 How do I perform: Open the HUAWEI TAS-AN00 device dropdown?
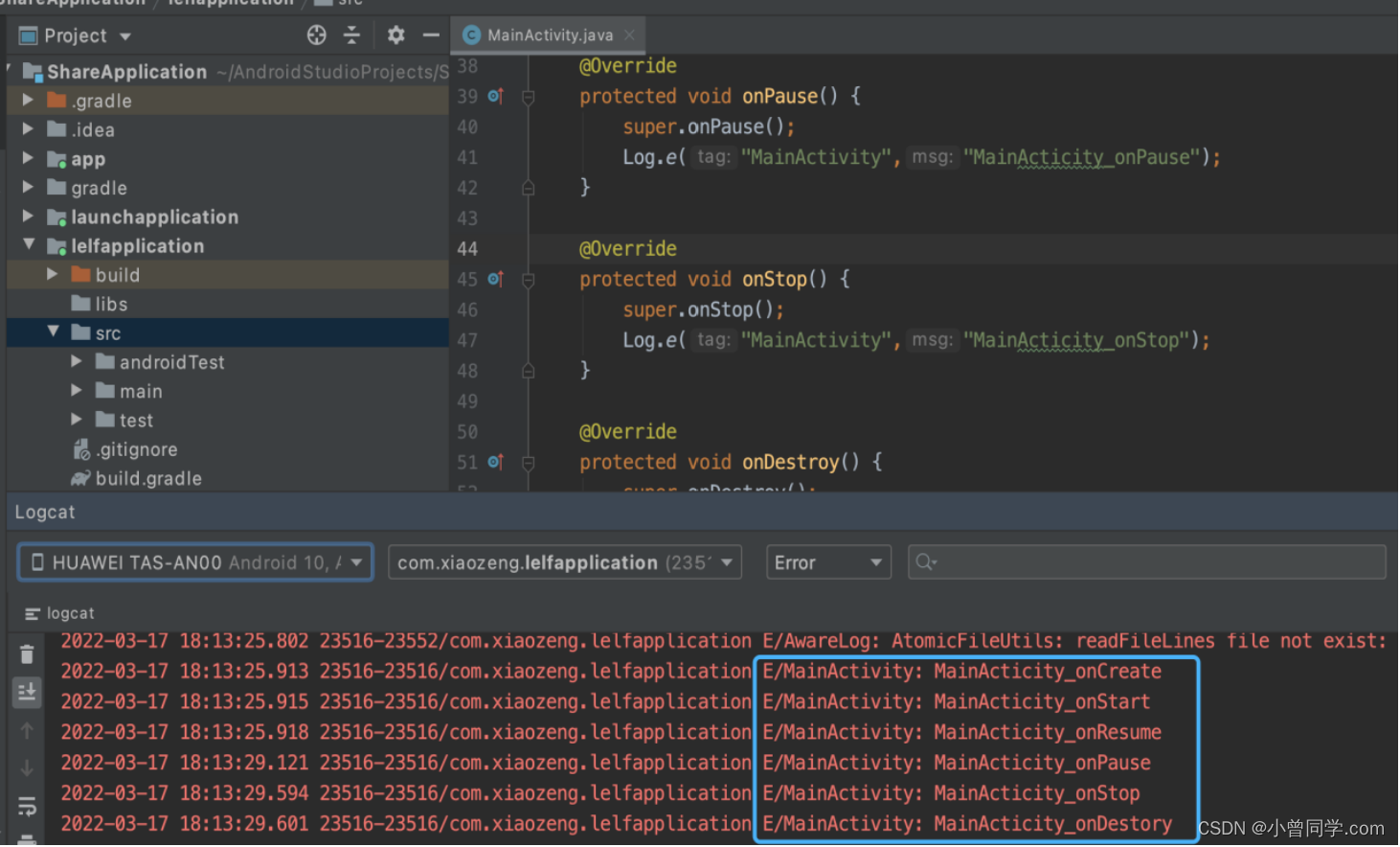point(195,562)
